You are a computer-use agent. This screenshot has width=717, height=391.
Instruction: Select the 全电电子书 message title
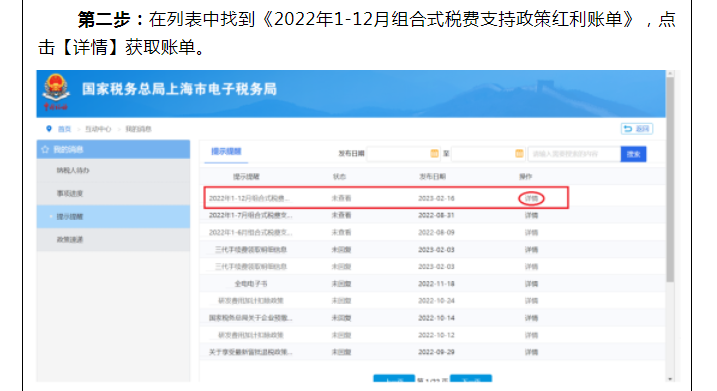(251, 284)
